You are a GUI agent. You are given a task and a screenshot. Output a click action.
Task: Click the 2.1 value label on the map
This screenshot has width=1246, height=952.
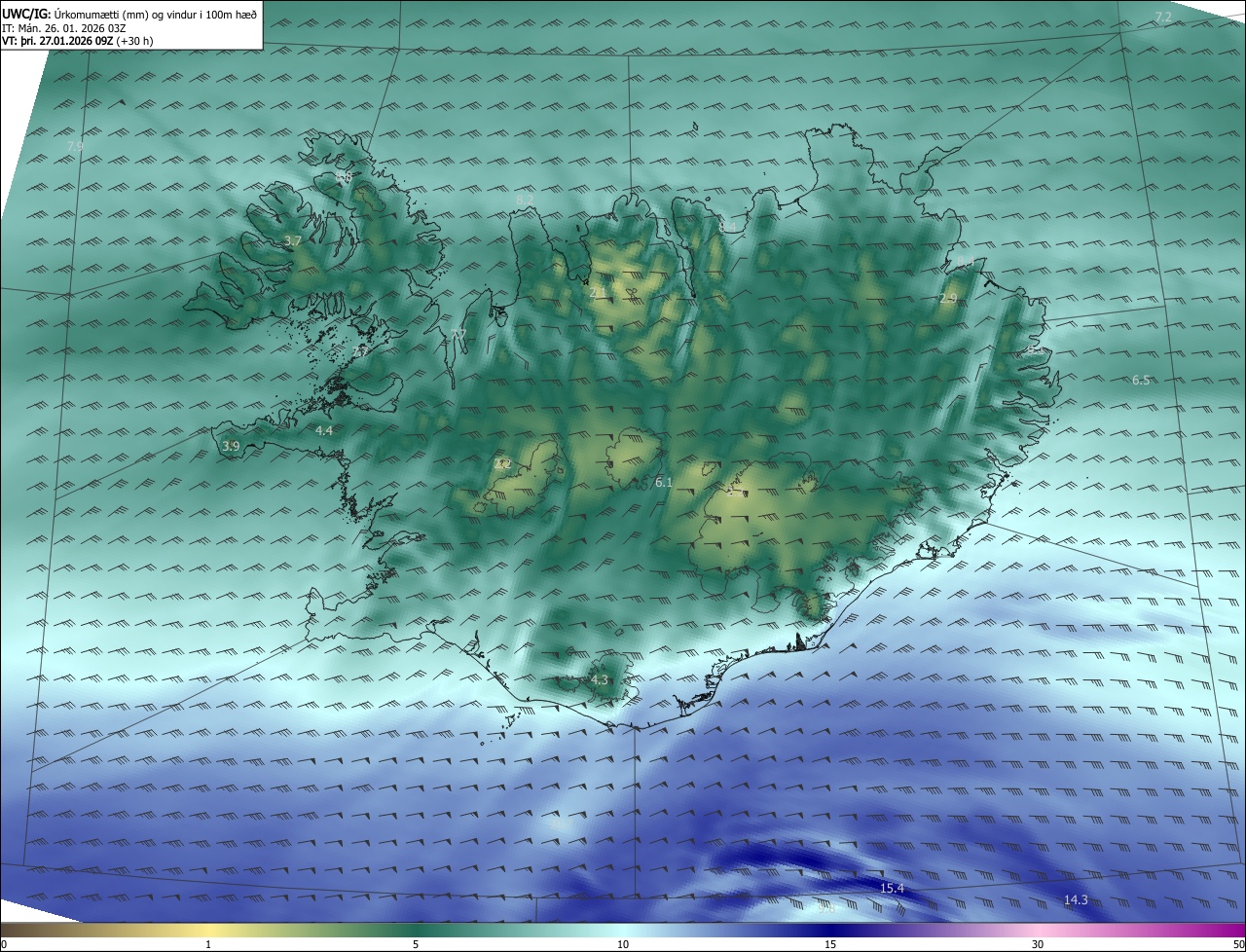tap(598, 291)
